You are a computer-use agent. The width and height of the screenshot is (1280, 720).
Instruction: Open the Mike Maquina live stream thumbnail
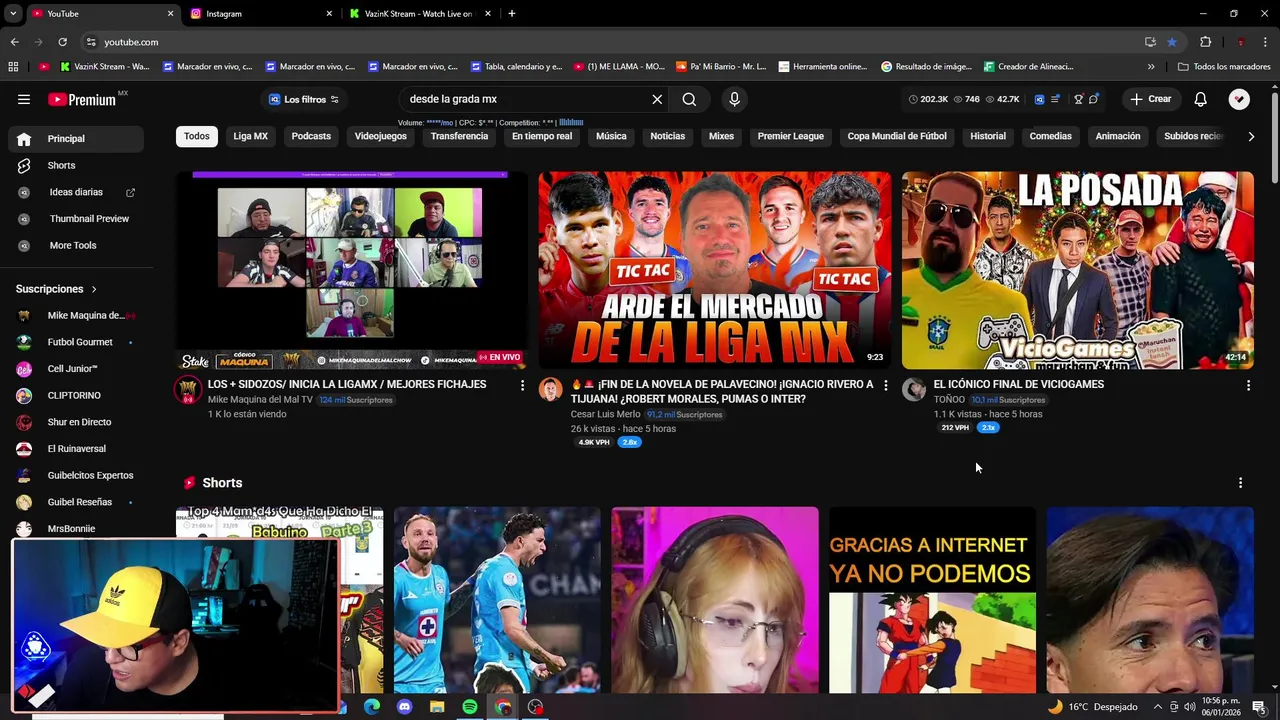click(x=352, y=270)
